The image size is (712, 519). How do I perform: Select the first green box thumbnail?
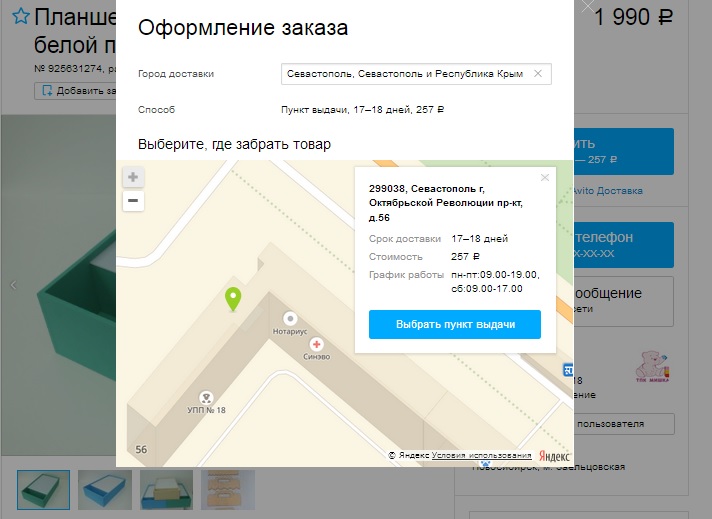(x=43, y=489)
